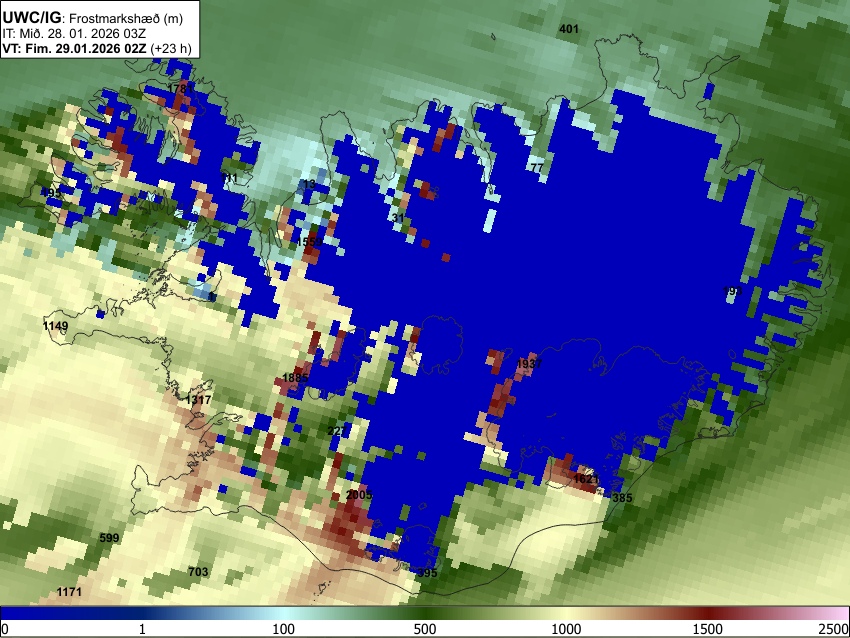Click the map value '193'
The width and height of the screenshot is (850, 638).
tap(732, 291)
